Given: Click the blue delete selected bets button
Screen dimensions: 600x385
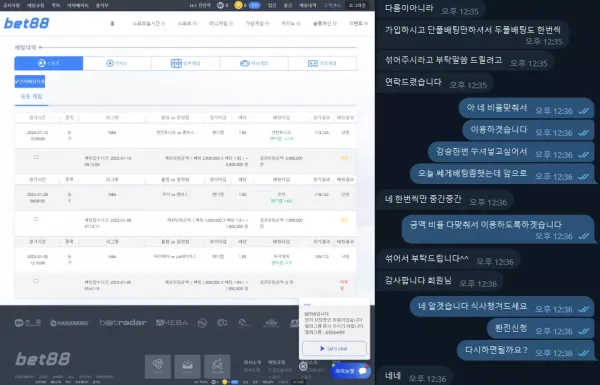Looking at the screenshot, I should click(30, 82).
